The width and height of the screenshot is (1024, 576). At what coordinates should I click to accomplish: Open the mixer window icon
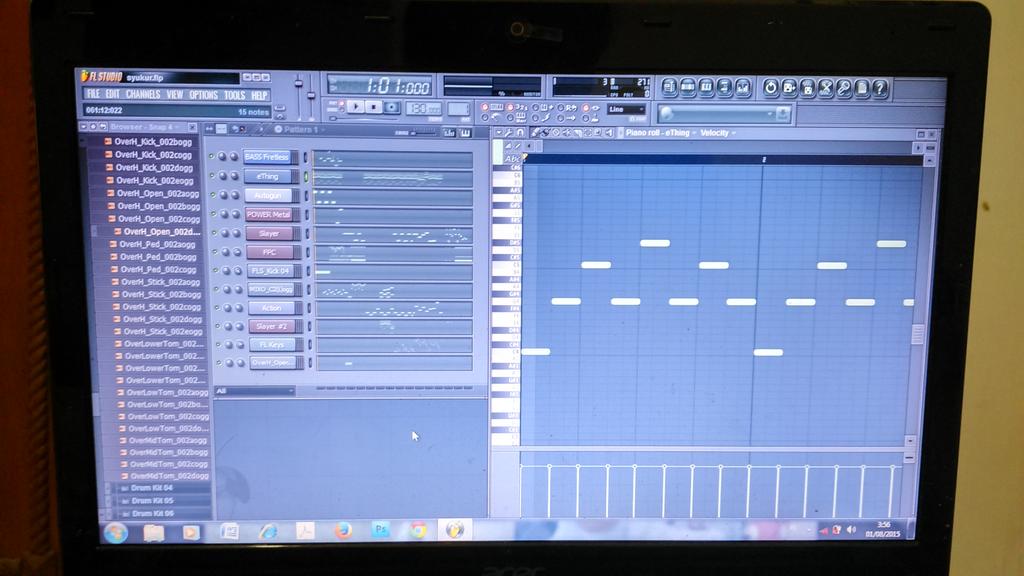pyautogui.click(x=743, y=88)
